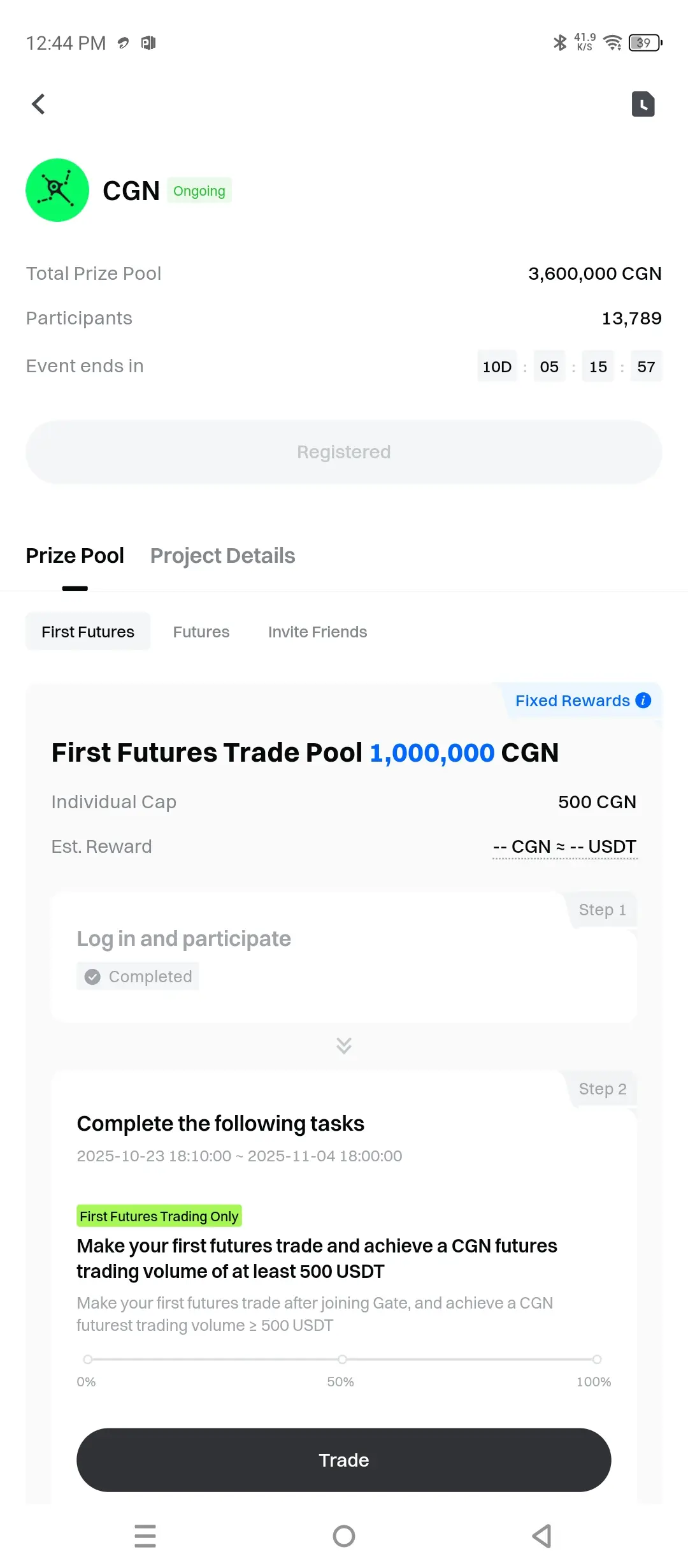Select the Futures pool tab
The height and width of the screenshot is (1568, 688).
tap(201, 632)
